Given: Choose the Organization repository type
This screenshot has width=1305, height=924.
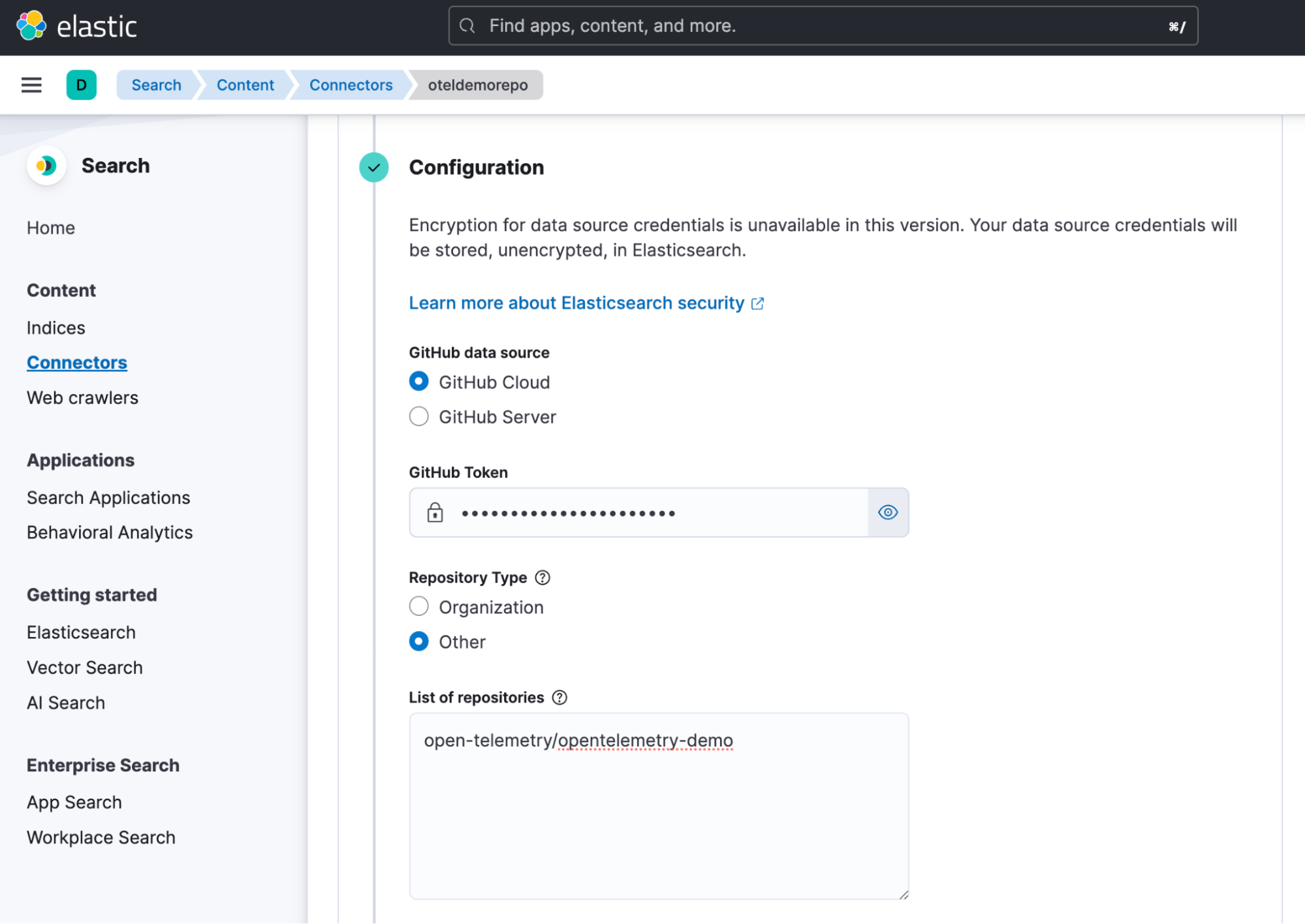Looking at the screenshot, I should click(x=419, y=607).
